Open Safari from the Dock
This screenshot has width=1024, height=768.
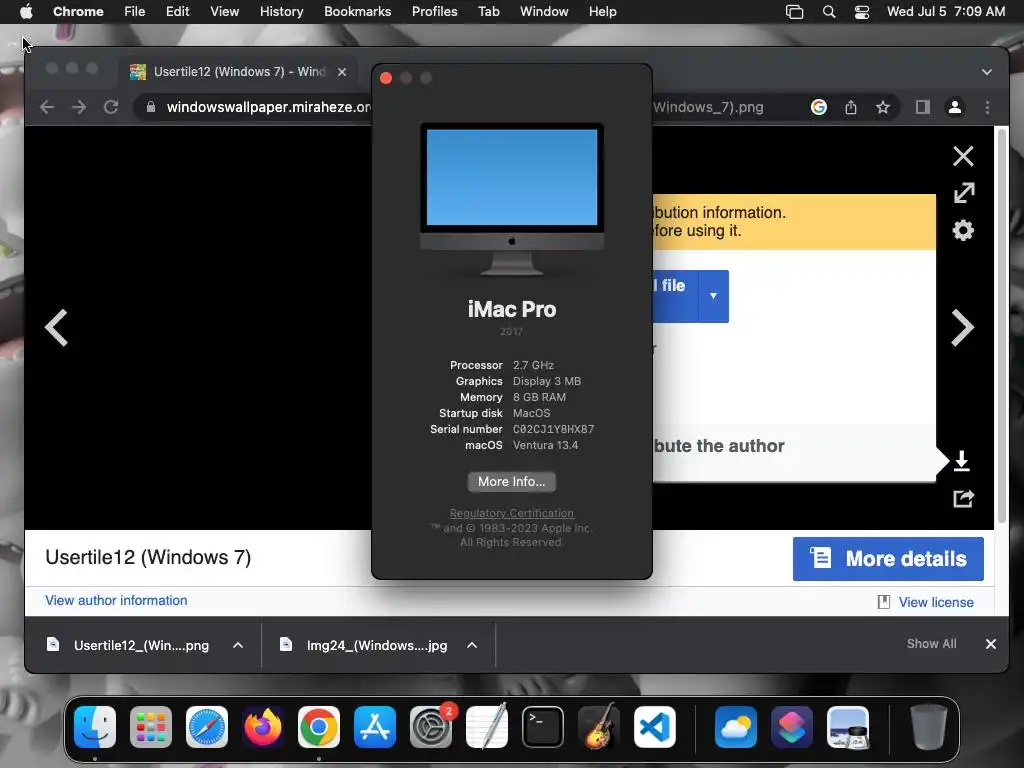[x=207, y=727]
